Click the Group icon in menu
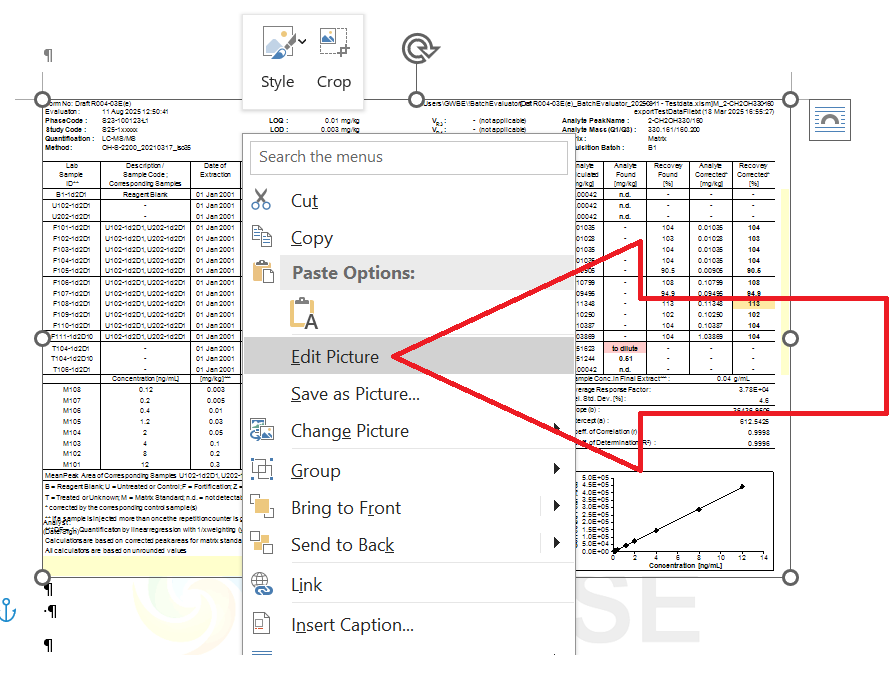This screenshot has width=891, height=677. pos(262,470)
